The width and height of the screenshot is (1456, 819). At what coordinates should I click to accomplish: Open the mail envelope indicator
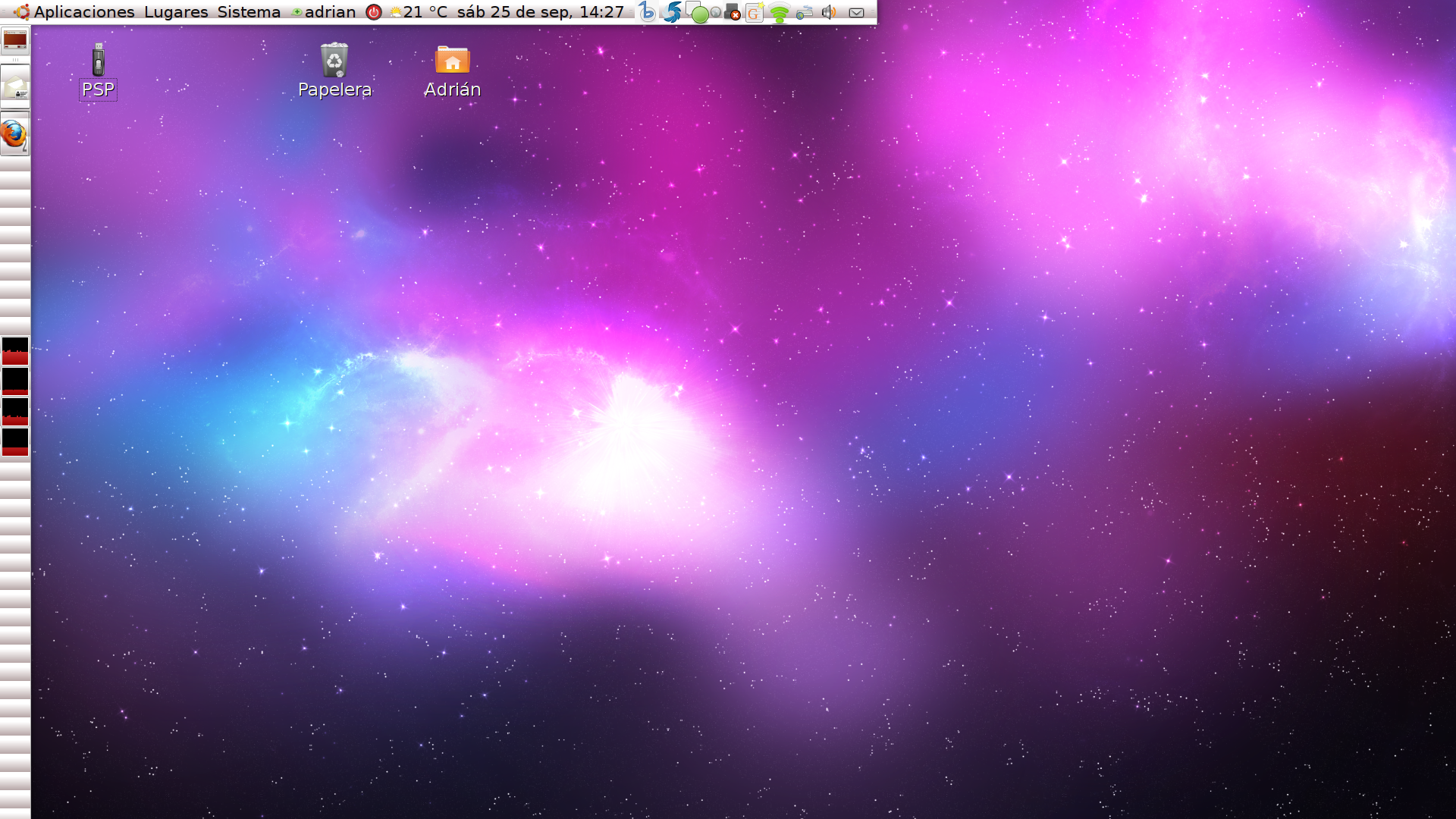[x=856, y=12]
